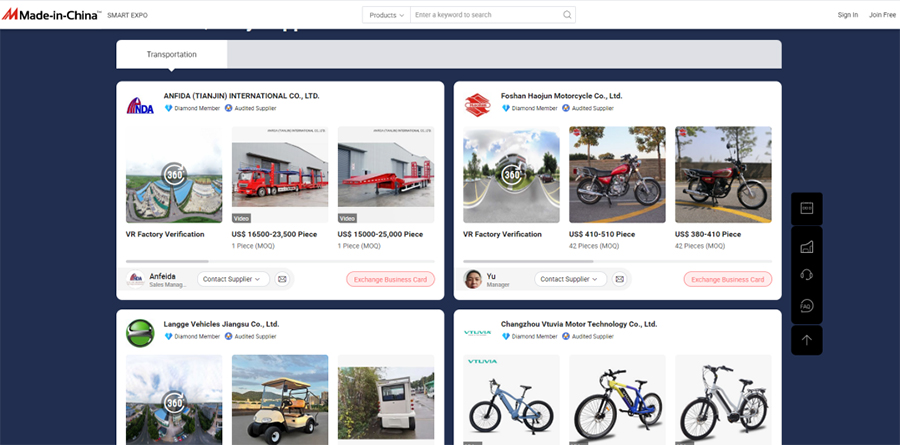Click the headset customer service icon
Image resolution: width=900 pixels, height=445 pixels.
coord(806,275)
